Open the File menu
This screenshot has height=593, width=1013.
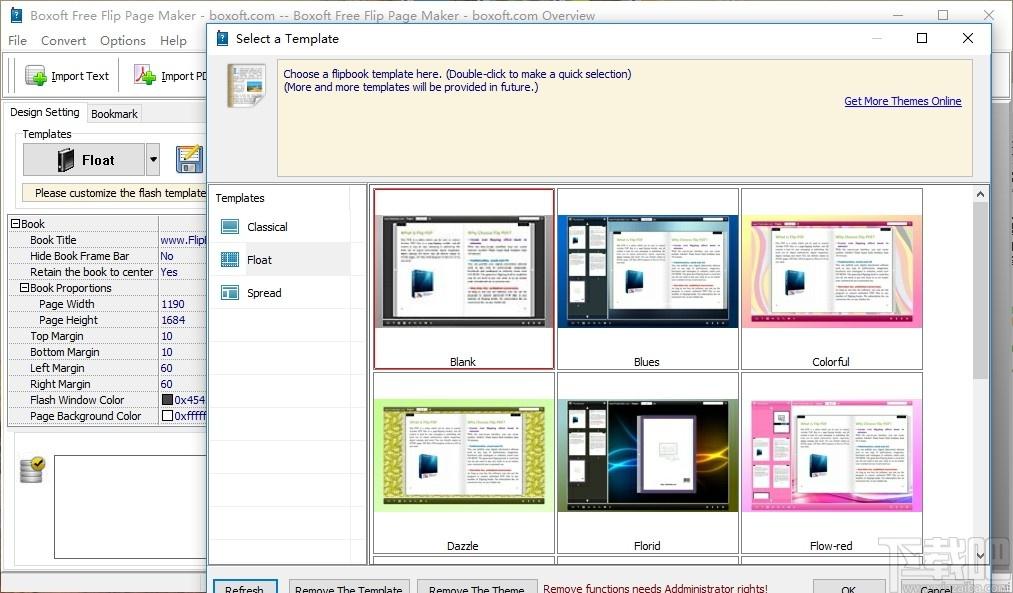17,40
